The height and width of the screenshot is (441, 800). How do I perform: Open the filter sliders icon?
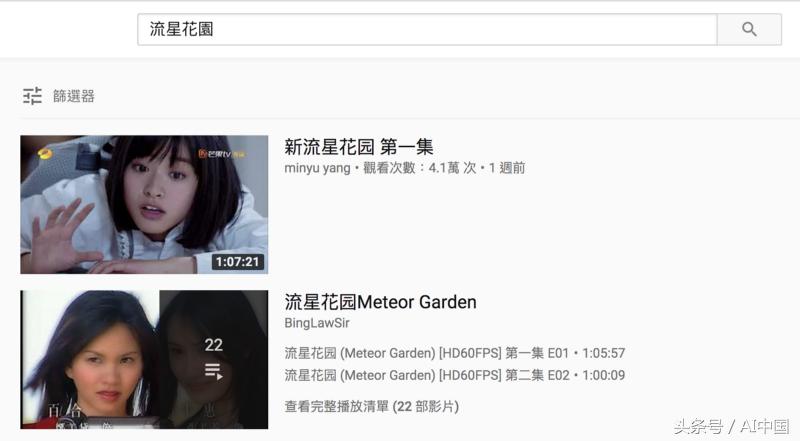click(32, 96)
